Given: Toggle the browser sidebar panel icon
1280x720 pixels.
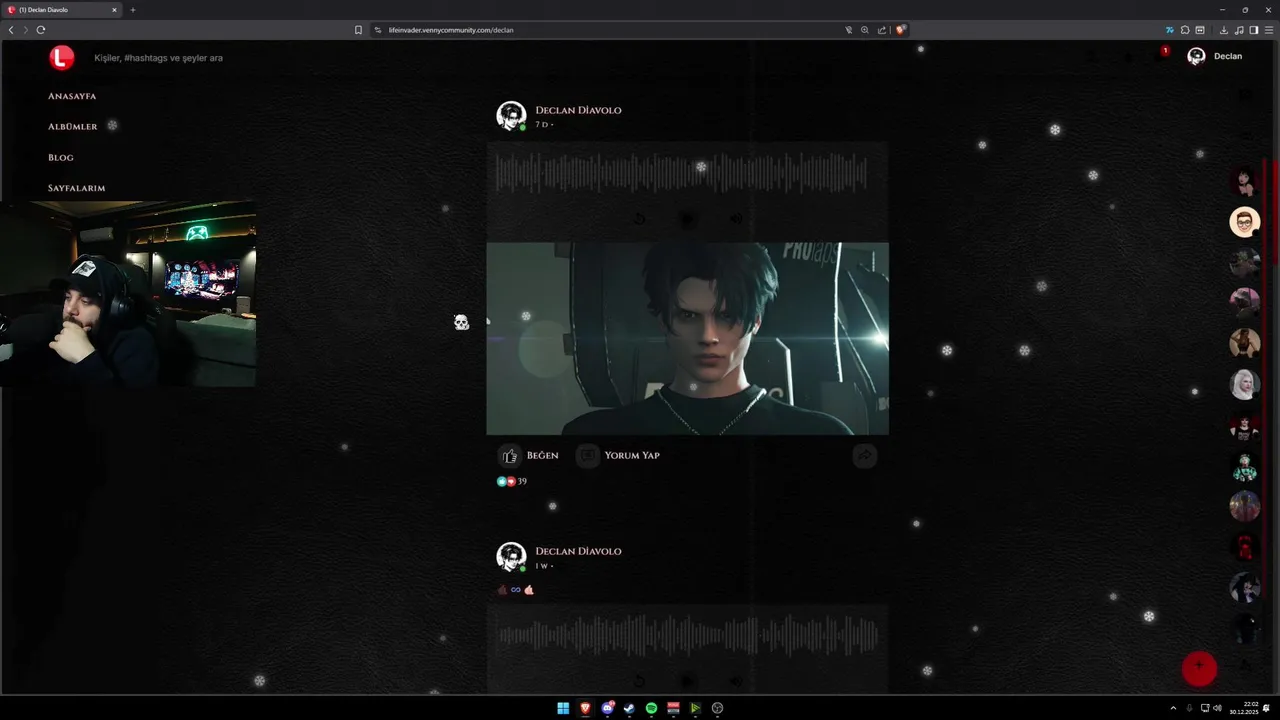Looking at the screenshot, I should 1254,30.
